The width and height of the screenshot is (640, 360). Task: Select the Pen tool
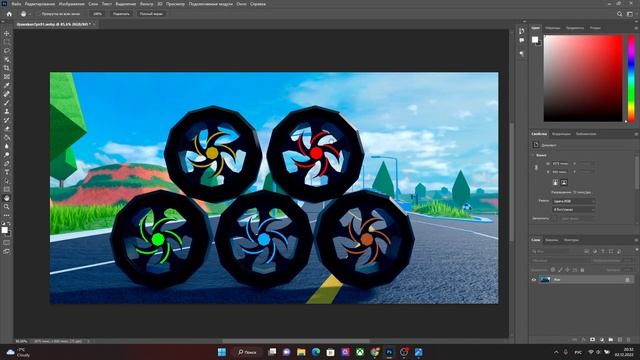pyautogui.click(x=7, y=163)
